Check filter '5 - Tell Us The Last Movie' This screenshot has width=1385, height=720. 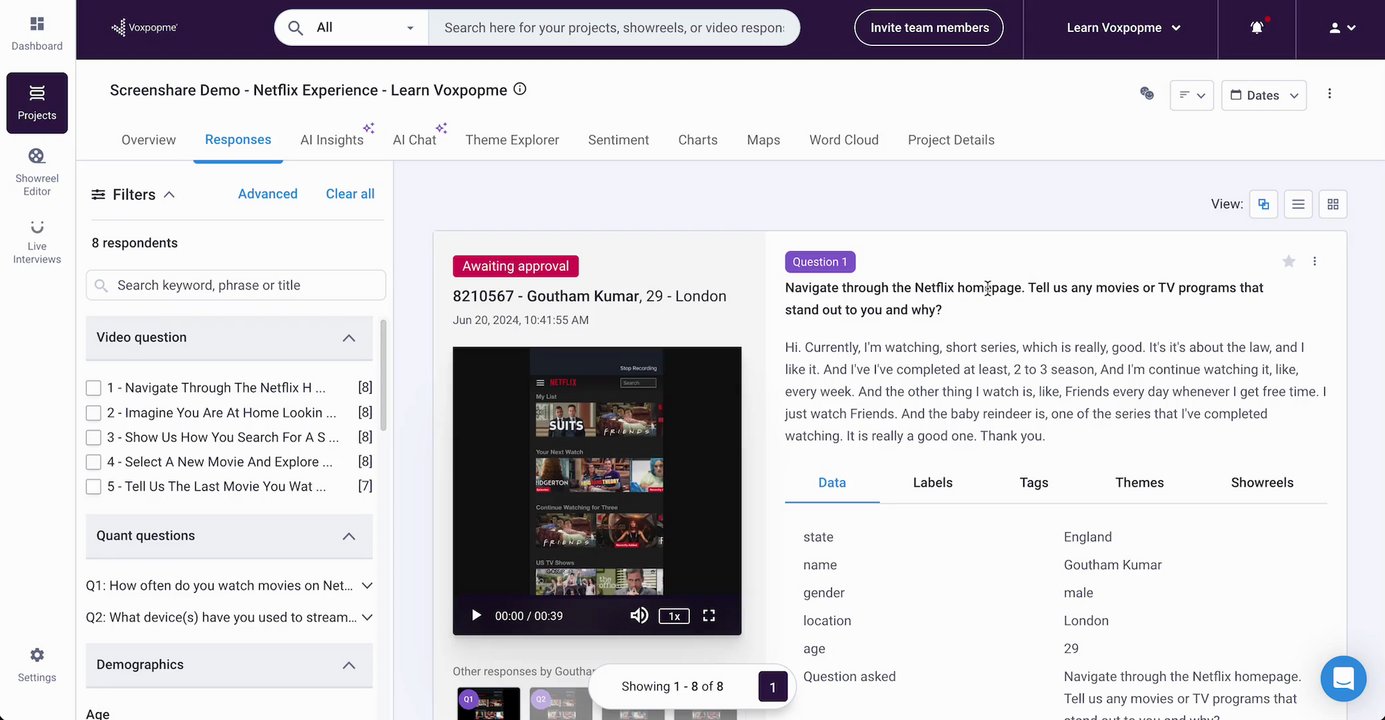[x=93, y=487]
